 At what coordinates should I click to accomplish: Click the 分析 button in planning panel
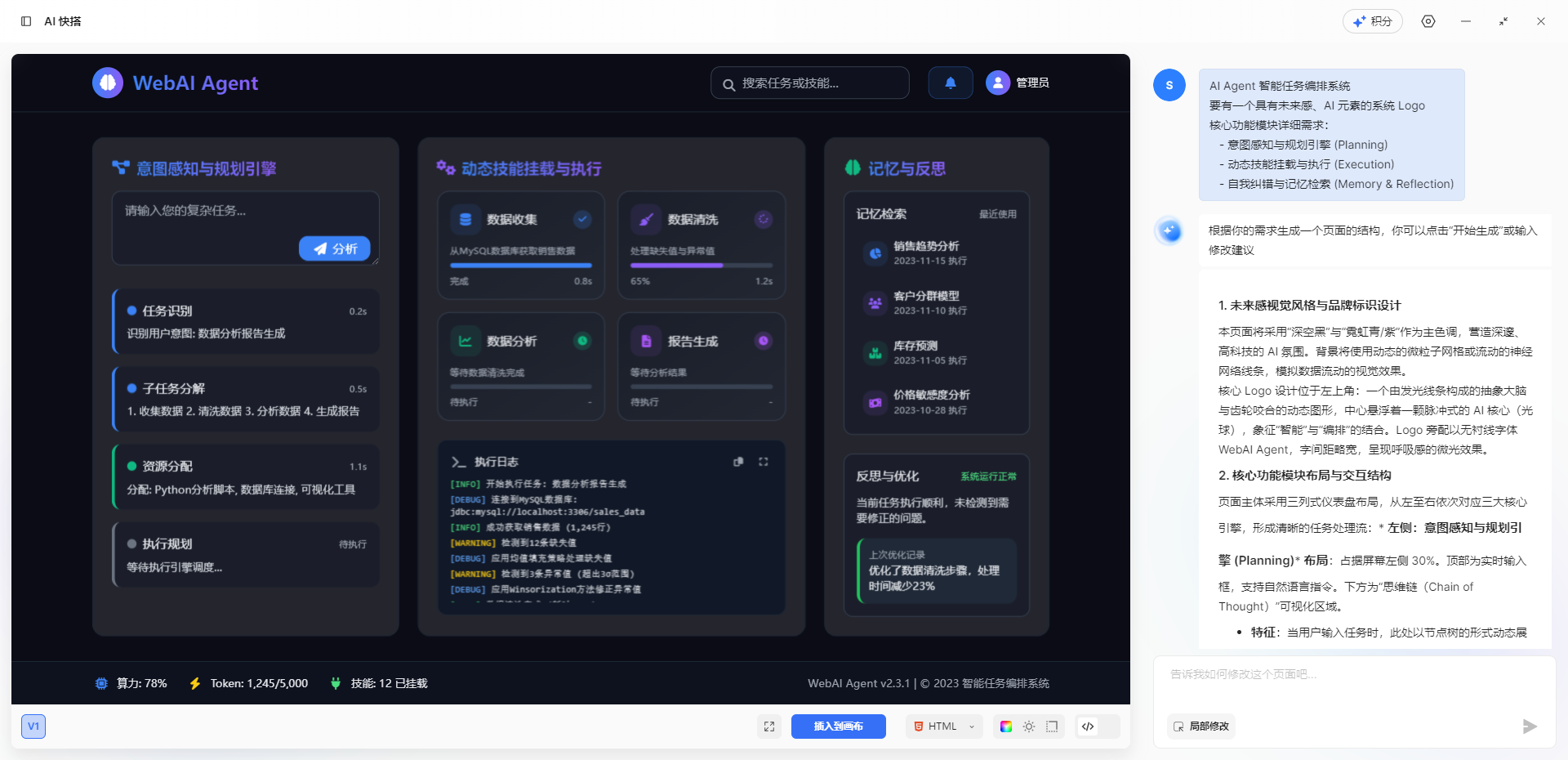pos(336,248)
